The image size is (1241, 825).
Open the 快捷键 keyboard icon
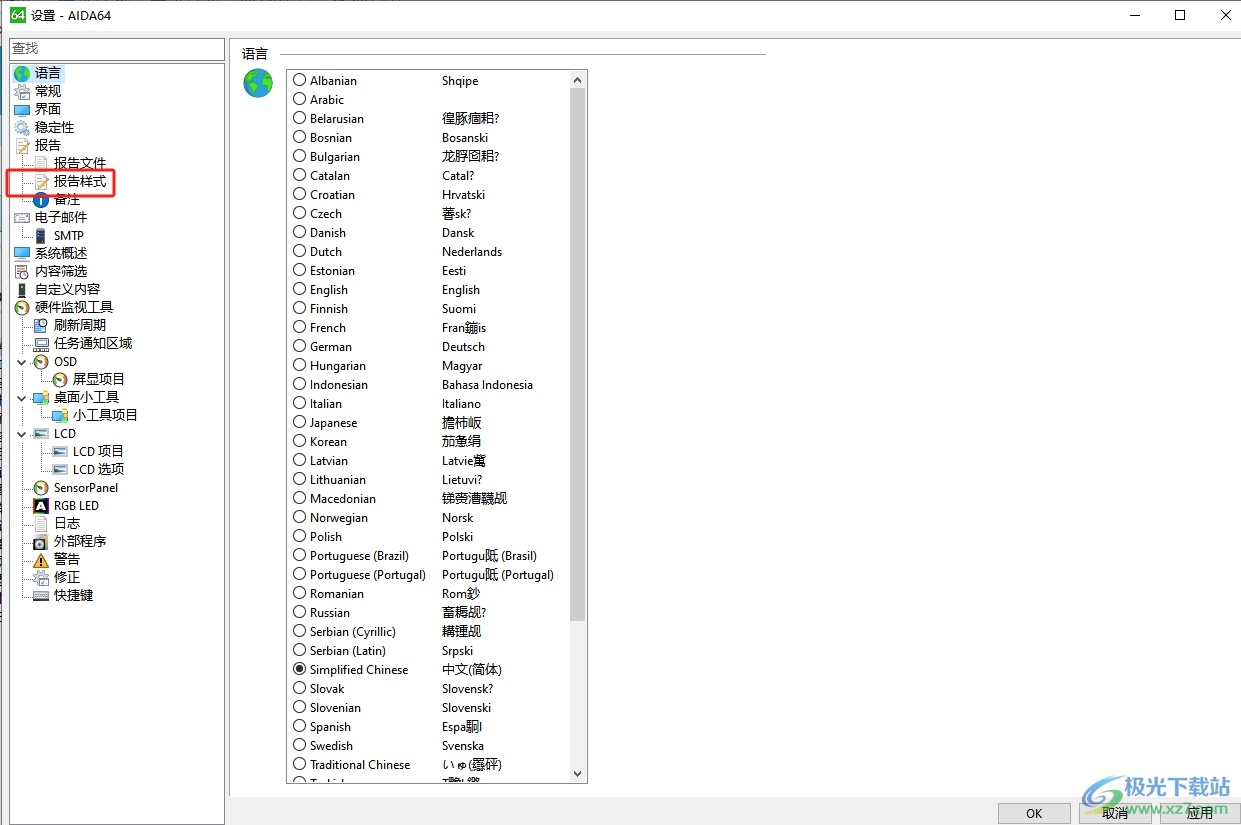click(41, 595)
